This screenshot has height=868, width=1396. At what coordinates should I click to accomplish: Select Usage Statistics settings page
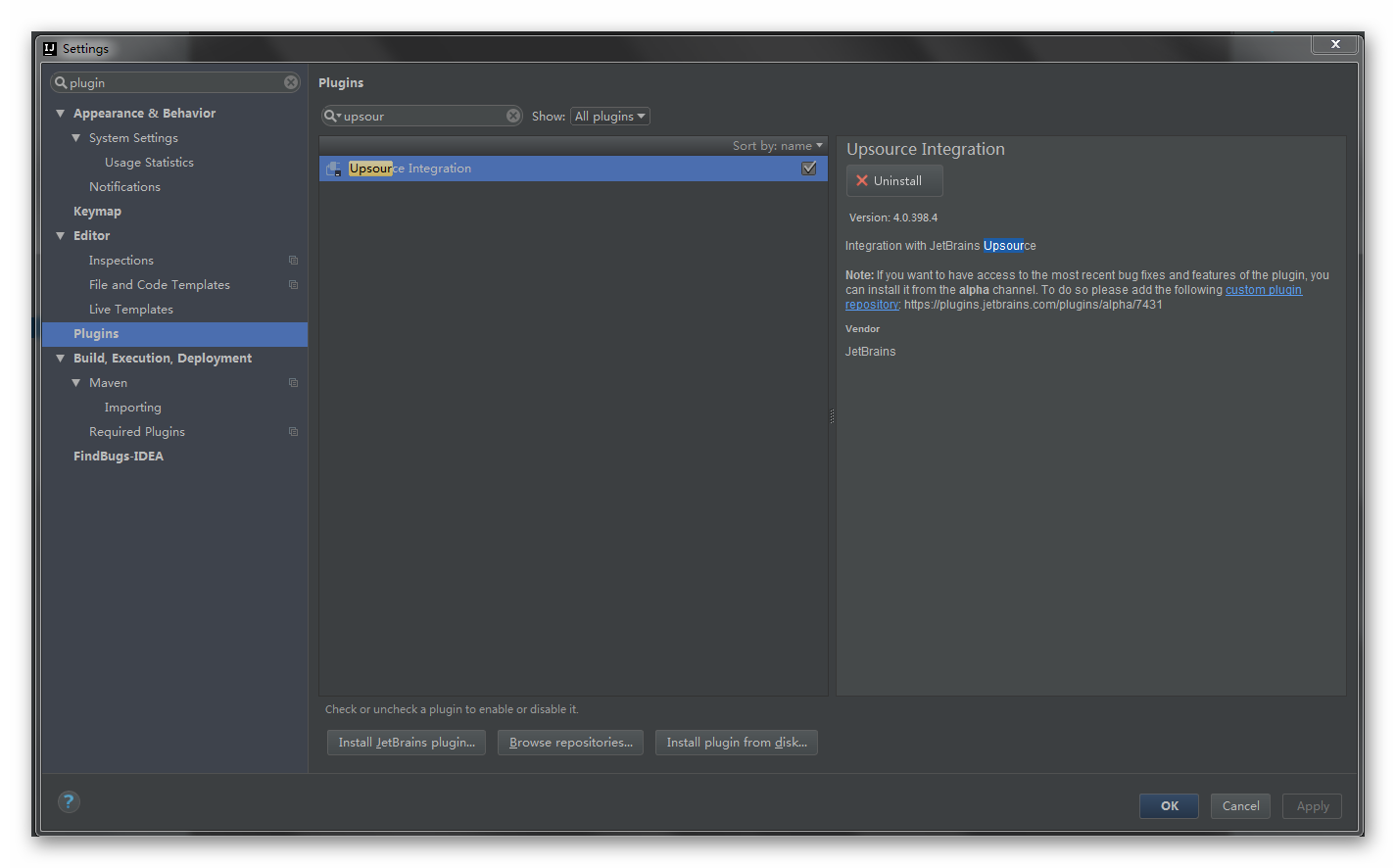tap(149, 163)
